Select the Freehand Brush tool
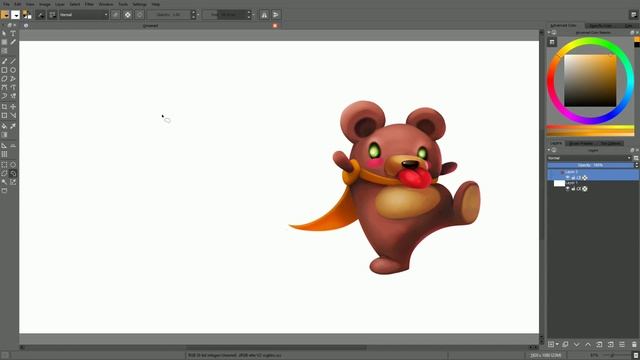Screen dimensions: 640x360 pos(4,61)
